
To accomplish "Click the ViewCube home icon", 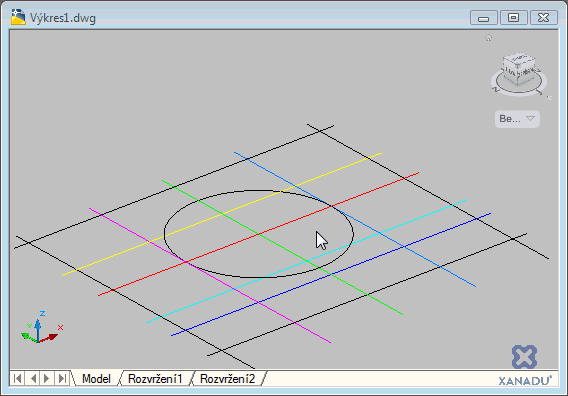I will pos(489,38).
